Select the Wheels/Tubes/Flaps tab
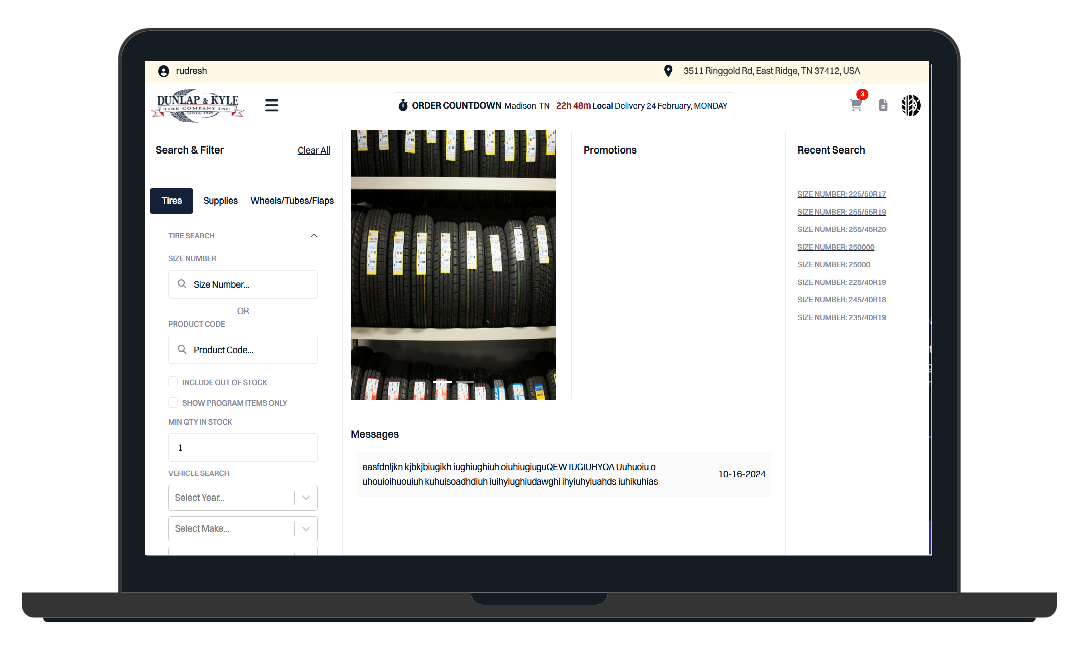The width and height of the screenshot is (1089, 654). [x=292, y=201]
